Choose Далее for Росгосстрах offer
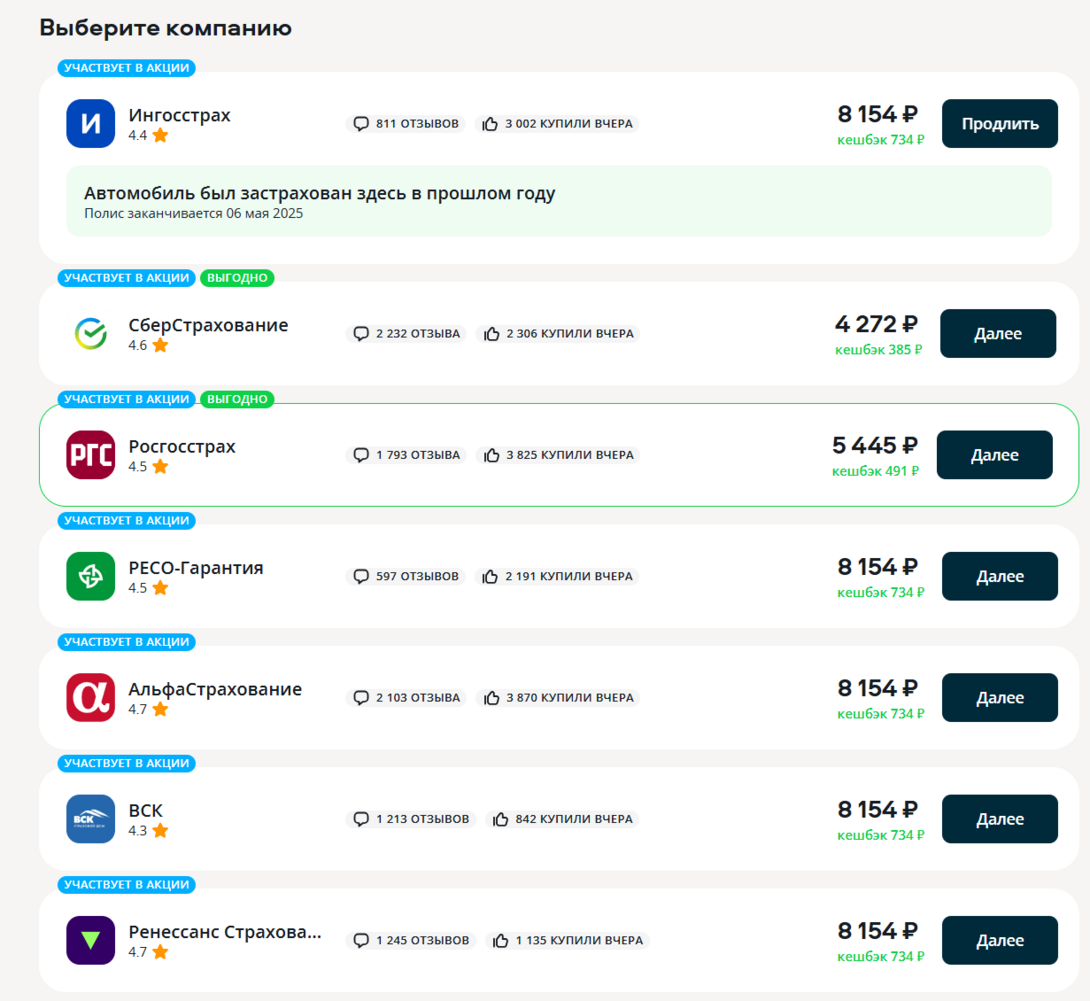Screen dimensions: 1090x1001 [x=994, y=455]
